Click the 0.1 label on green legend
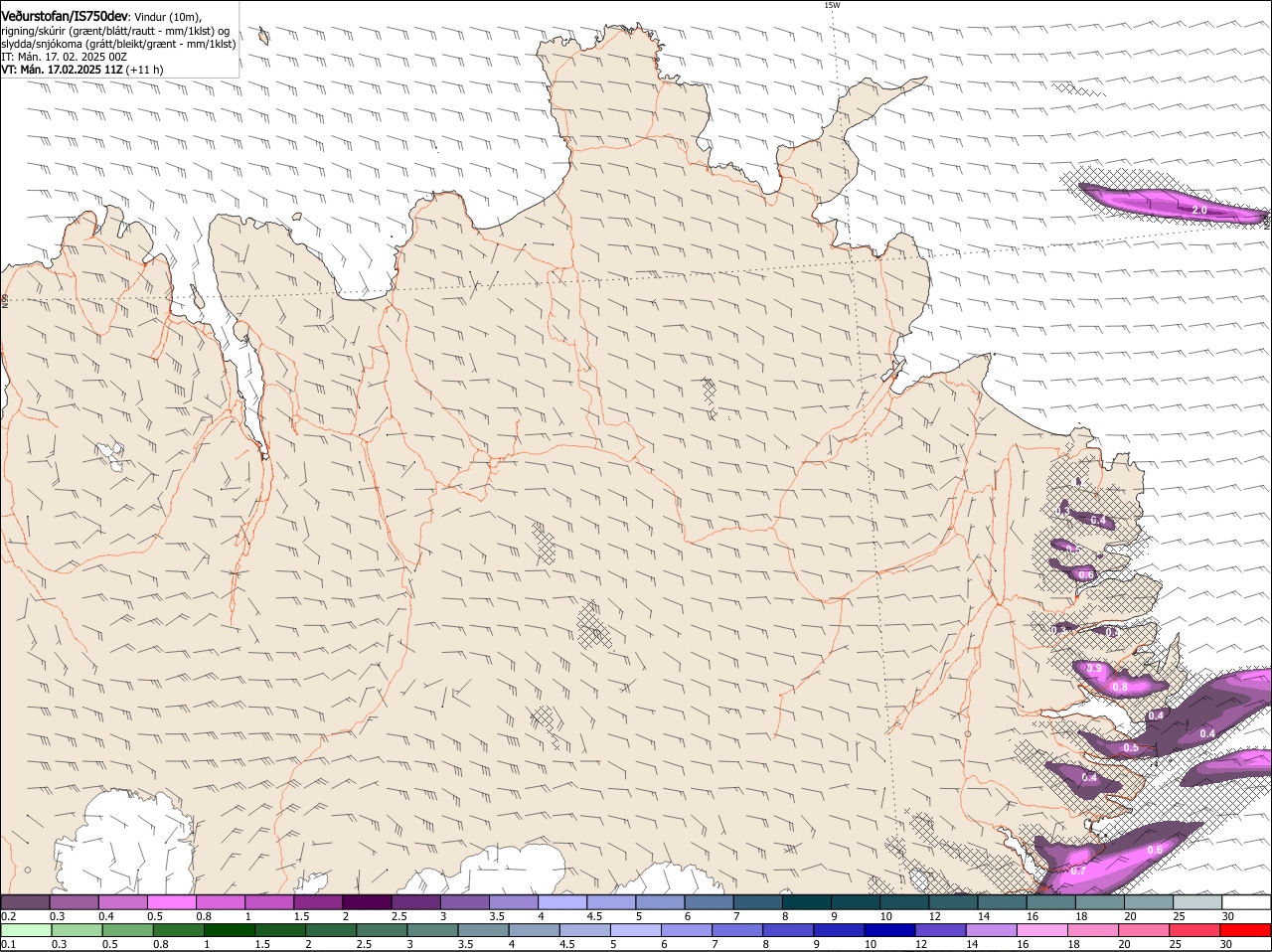Viewport: 1272px width, 952px height. point(8,944)
